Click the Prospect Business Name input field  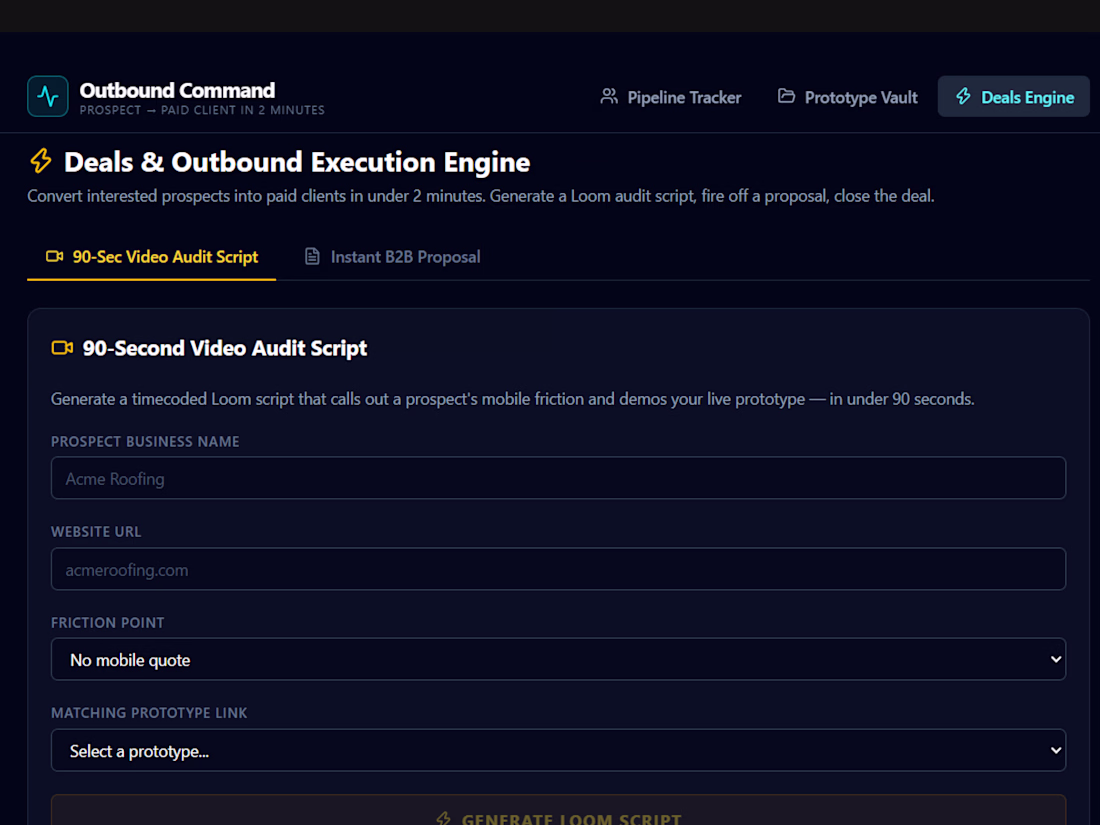558,478
